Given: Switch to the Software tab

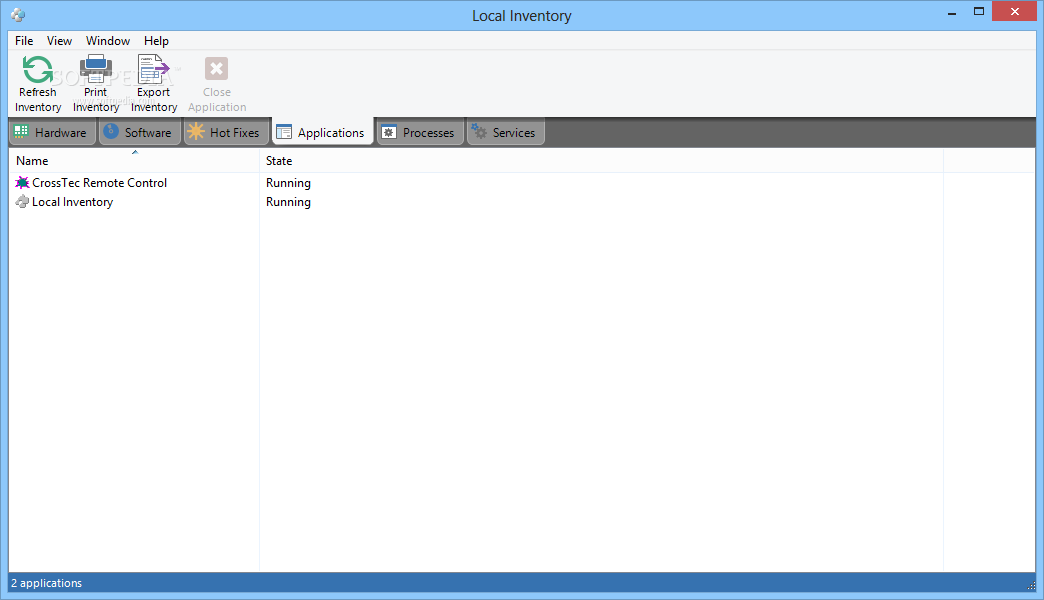Looking at the screenshot, I should pyautogui.click(x=140, y=133).
